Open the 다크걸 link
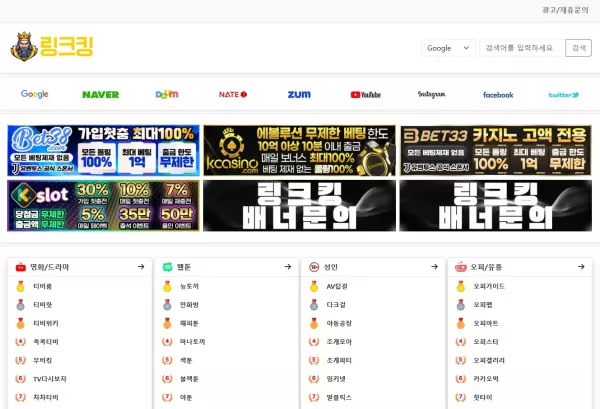Image resolution: width=600 pixels, height=409 pixels. (336, 305)
